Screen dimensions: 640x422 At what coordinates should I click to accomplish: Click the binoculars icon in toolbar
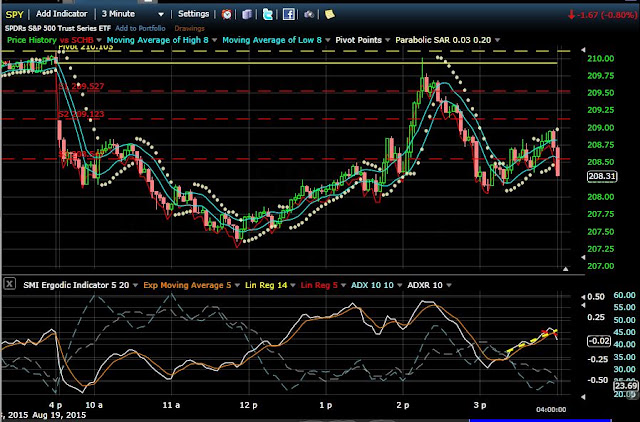coord(309,15)
